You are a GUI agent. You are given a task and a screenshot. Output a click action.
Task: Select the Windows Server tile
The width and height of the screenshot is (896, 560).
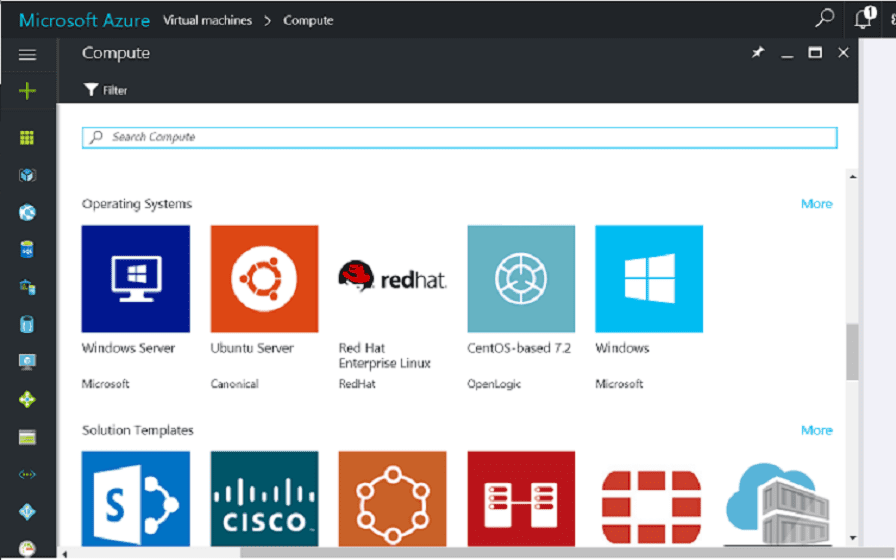(135, 279)
